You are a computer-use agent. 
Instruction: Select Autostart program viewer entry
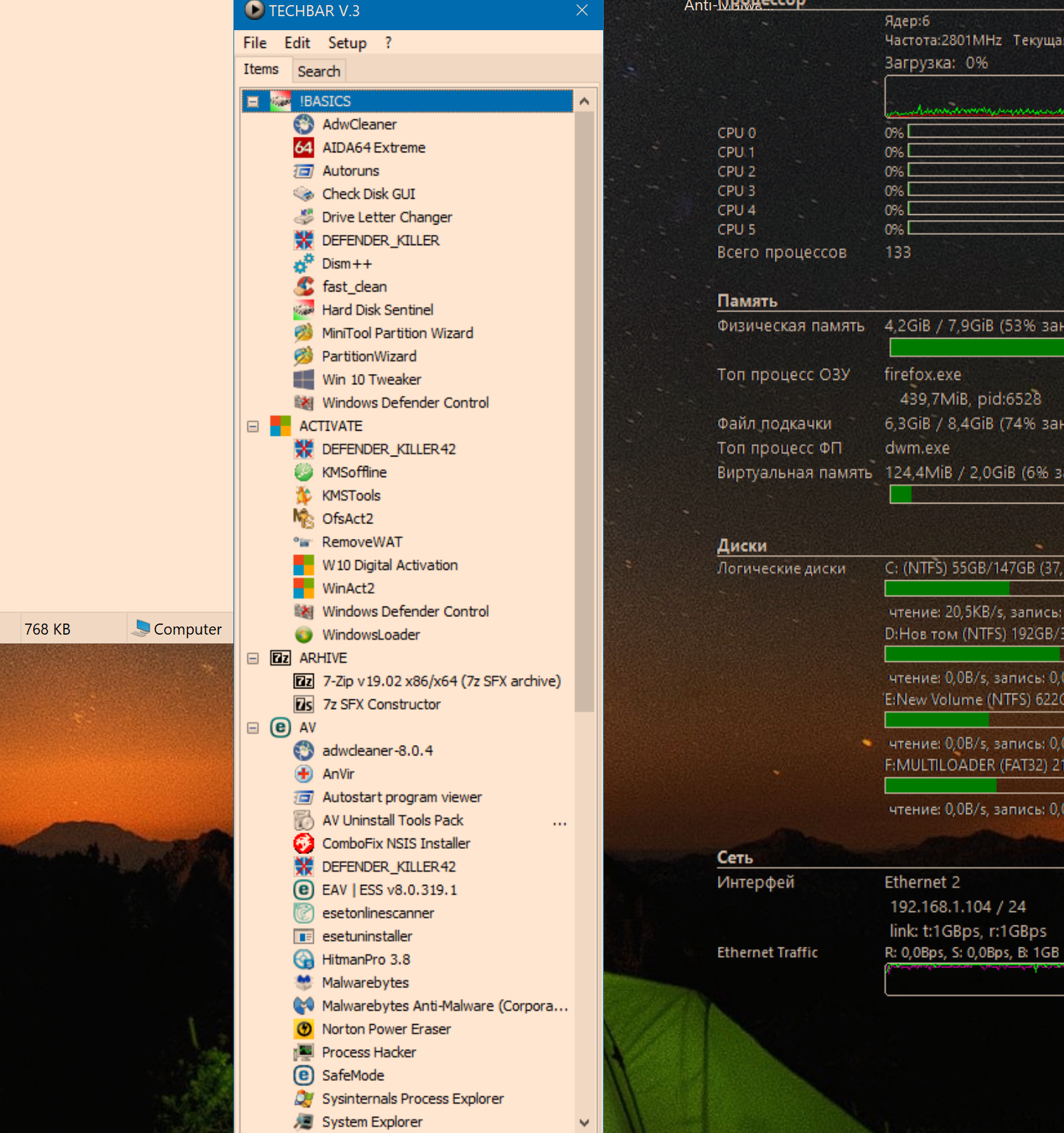(402, 797)
